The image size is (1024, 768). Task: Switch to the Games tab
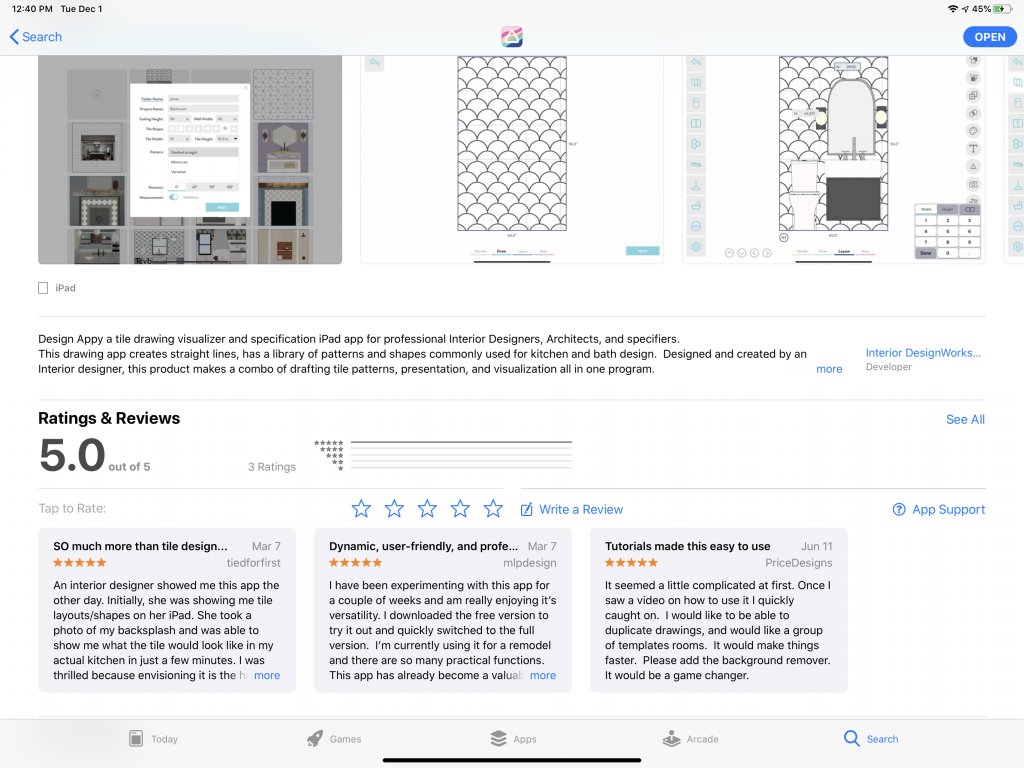(x=334, y=739)
